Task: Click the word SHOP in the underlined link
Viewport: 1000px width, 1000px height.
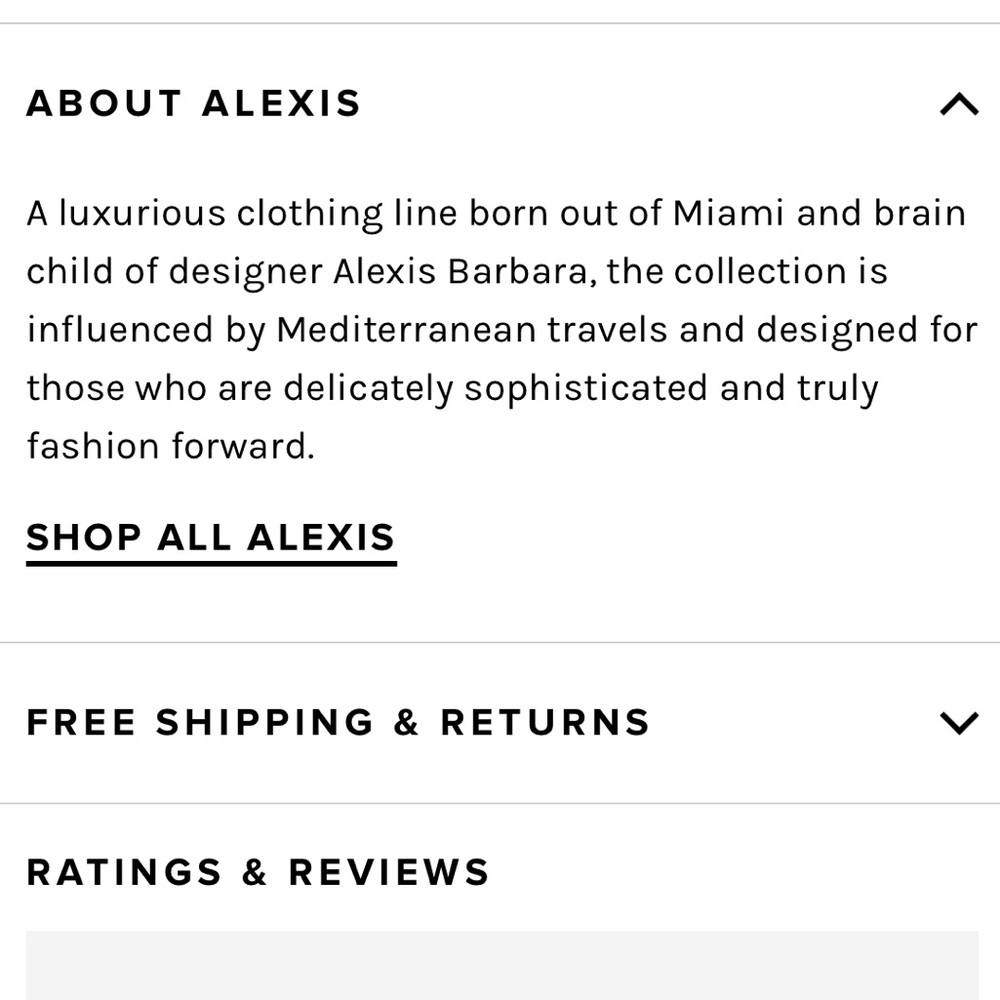Action: pyautogui.click(x=84, y=537)
